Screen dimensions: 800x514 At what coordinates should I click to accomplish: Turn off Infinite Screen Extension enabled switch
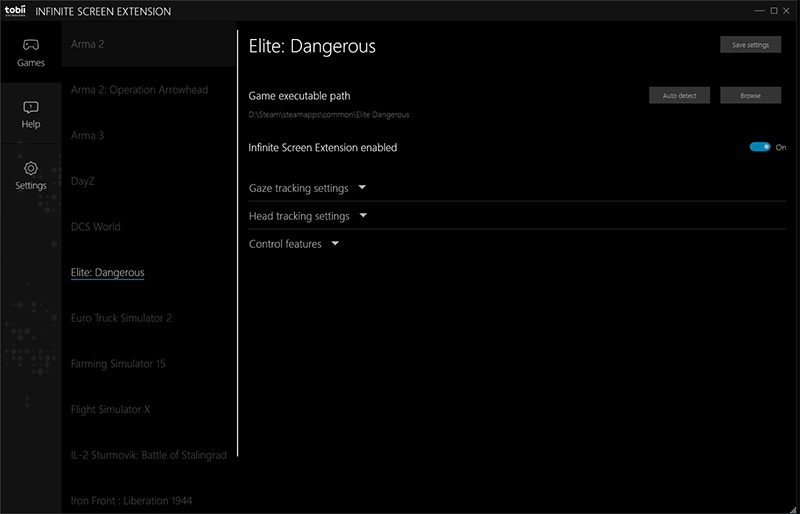(x=760, y=147)
